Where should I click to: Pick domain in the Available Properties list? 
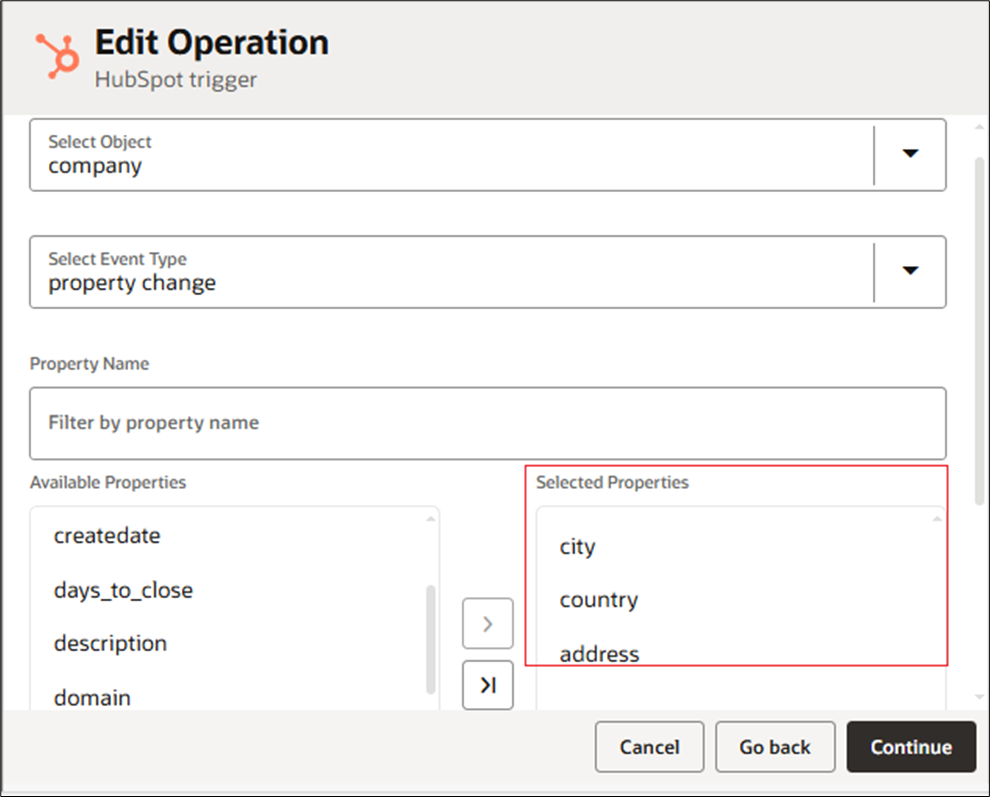coord(92,697)
